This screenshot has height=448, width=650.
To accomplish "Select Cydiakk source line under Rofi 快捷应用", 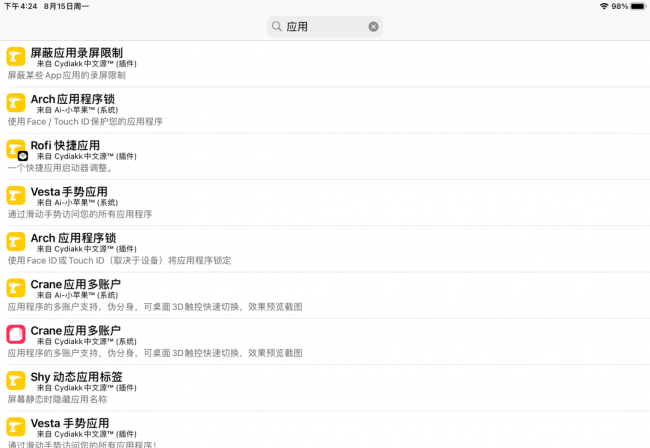I will coord(86,157).
